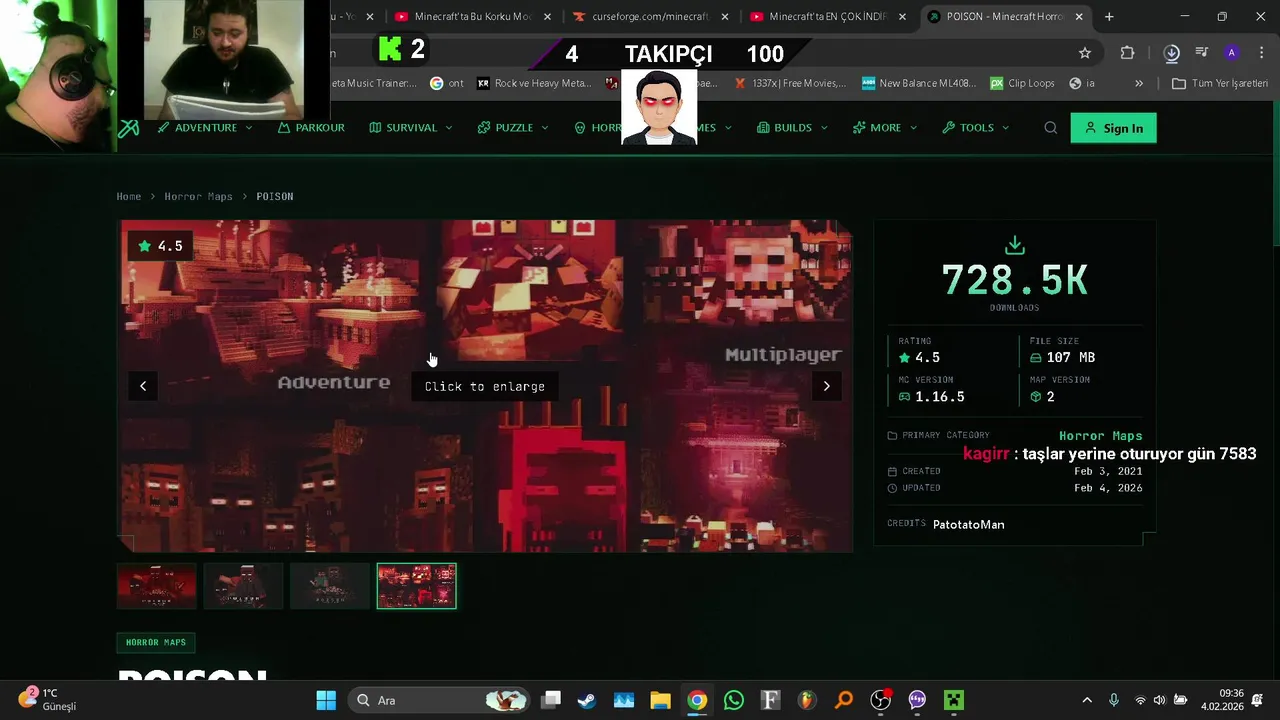1280x720 pixels.
Task: Open the Minecraft creeper icon in taskbar
Action: [954, 700]
